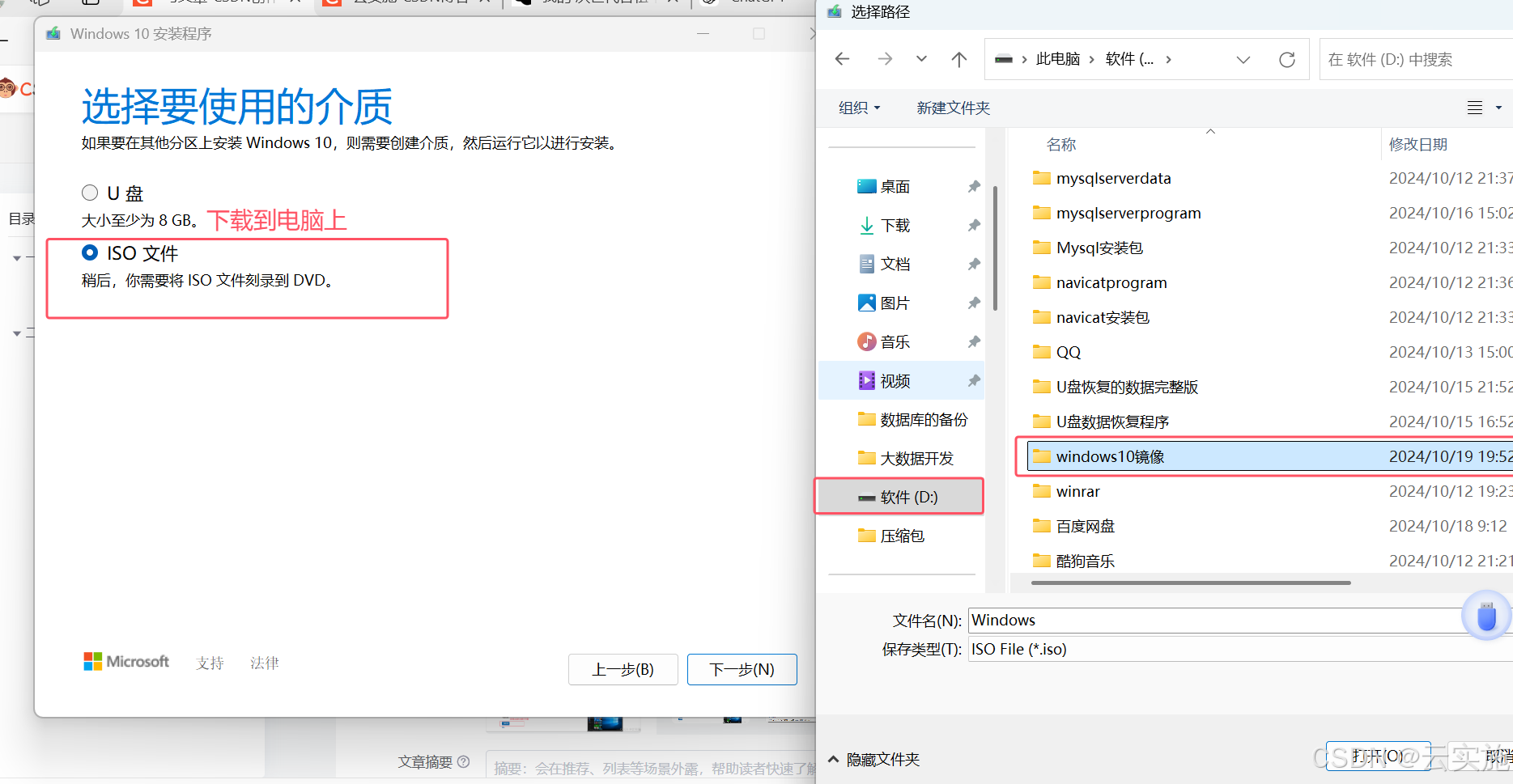Screen dimensions: 1513x784
Task: Click the 下一步(N) button
Action: coord(742,669)
